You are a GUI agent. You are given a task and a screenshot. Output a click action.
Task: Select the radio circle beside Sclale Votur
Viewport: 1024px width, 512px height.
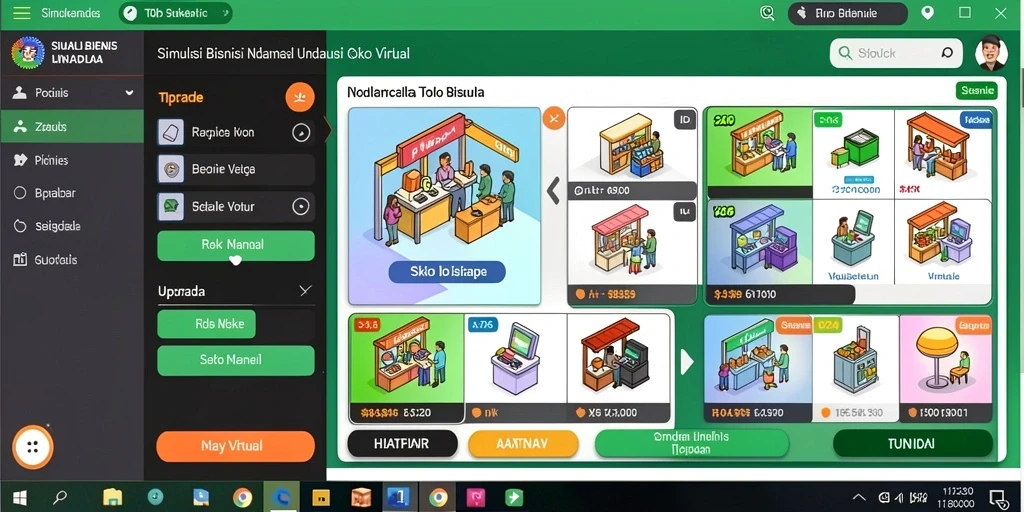coord(300,207)
